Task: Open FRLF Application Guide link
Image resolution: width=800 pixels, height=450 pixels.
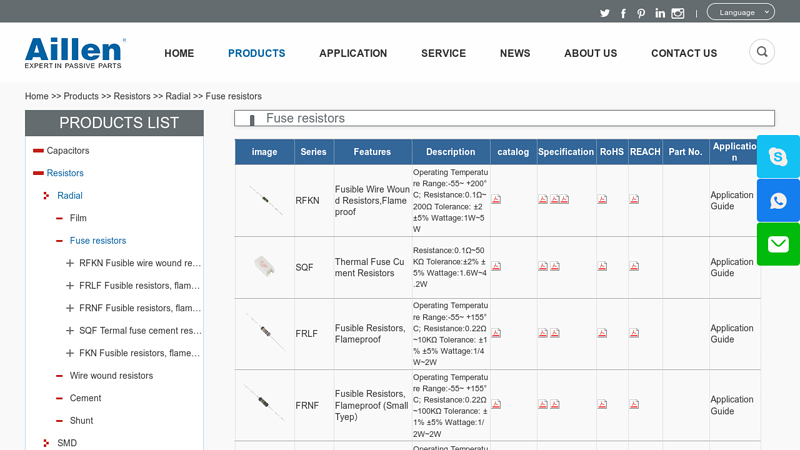Action: pyautogui.click(x=731, y=333)
